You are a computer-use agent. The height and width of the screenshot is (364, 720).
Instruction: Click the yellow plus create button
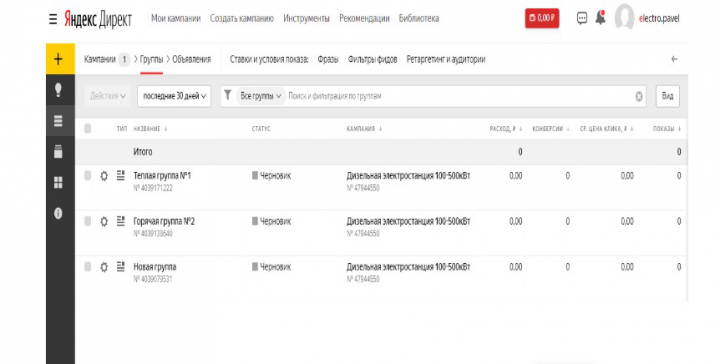point(60,59)
